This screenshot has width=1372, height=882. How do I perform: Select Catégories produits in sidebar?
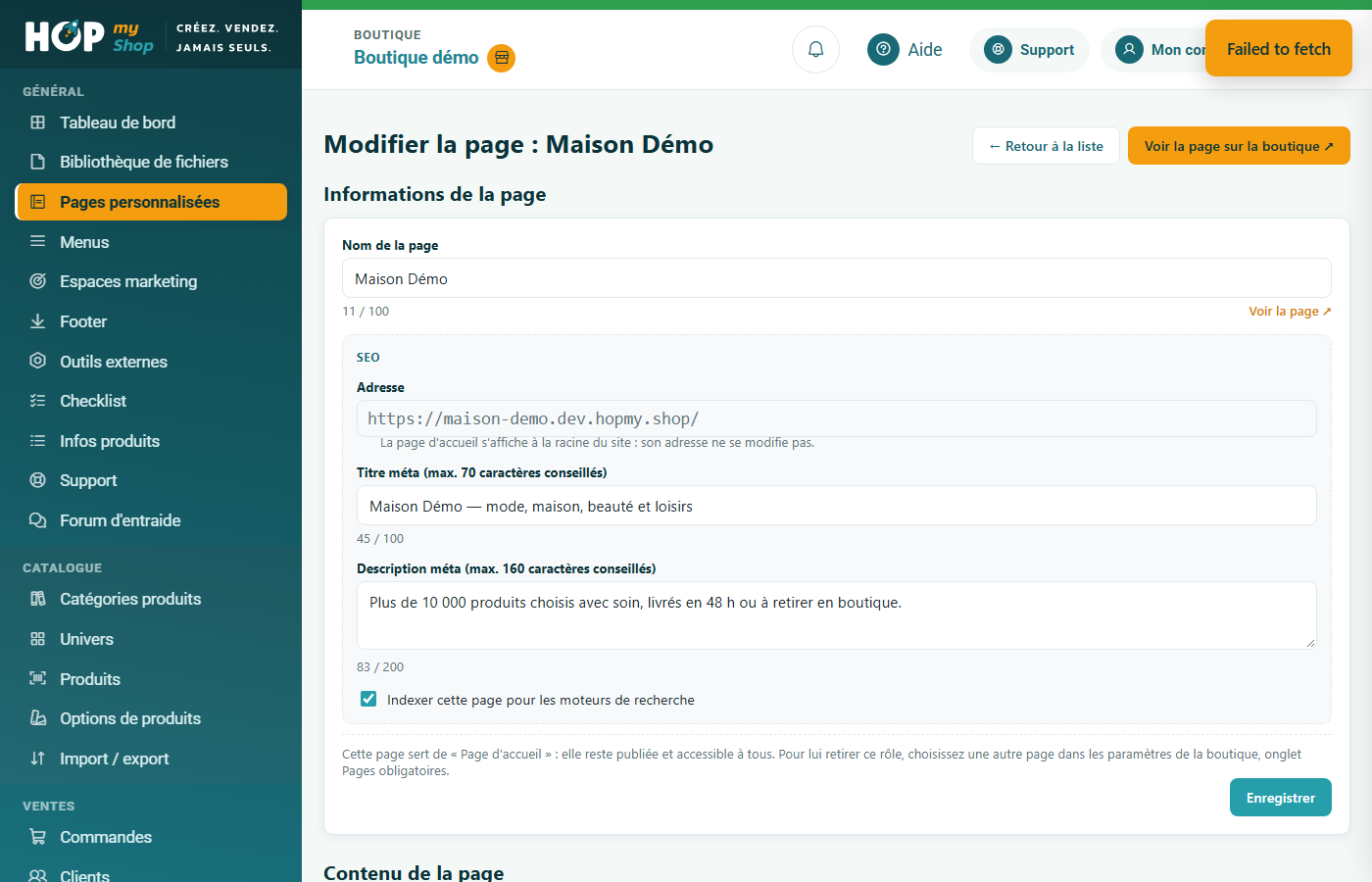pyautogui.click(x=151, y=599)
